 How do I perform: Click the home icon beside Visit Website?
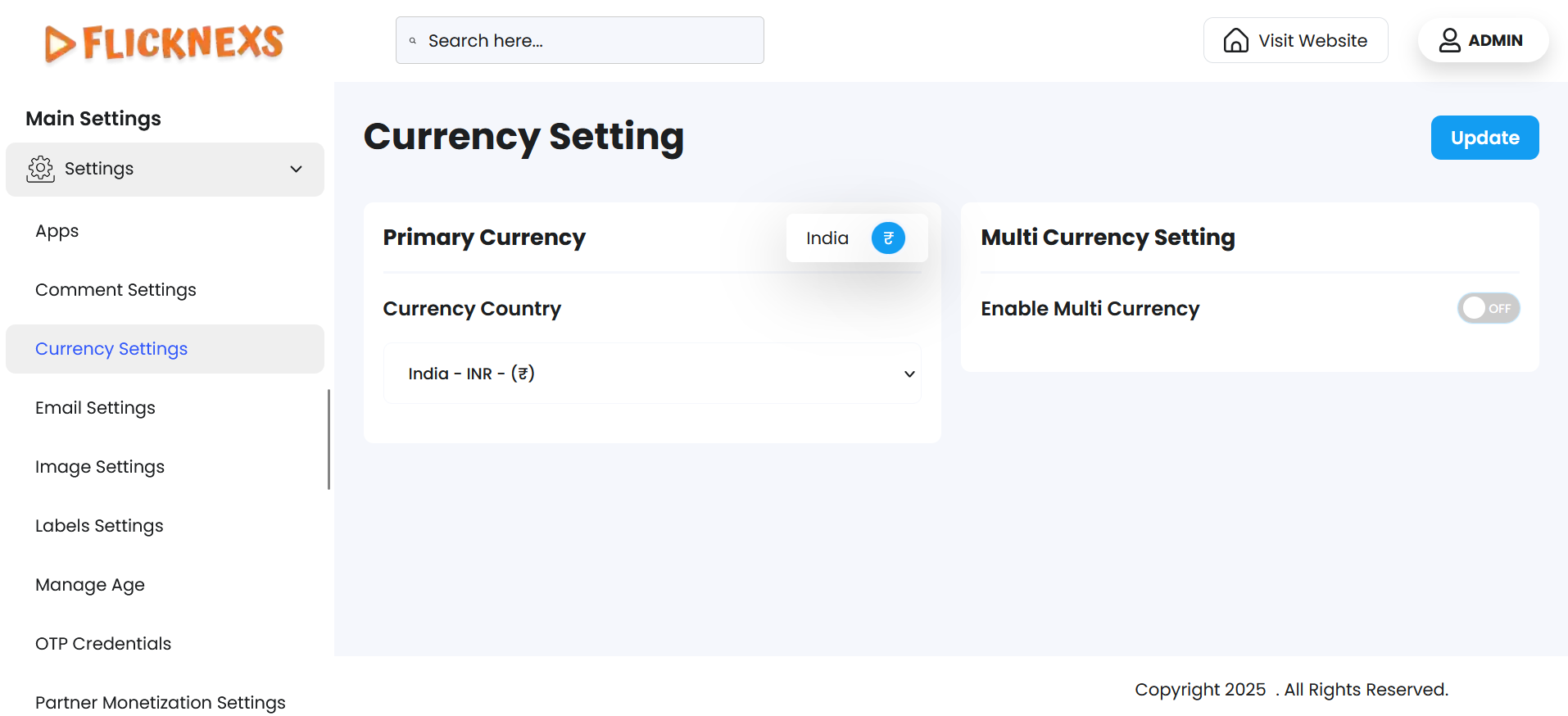(1235, 40)
